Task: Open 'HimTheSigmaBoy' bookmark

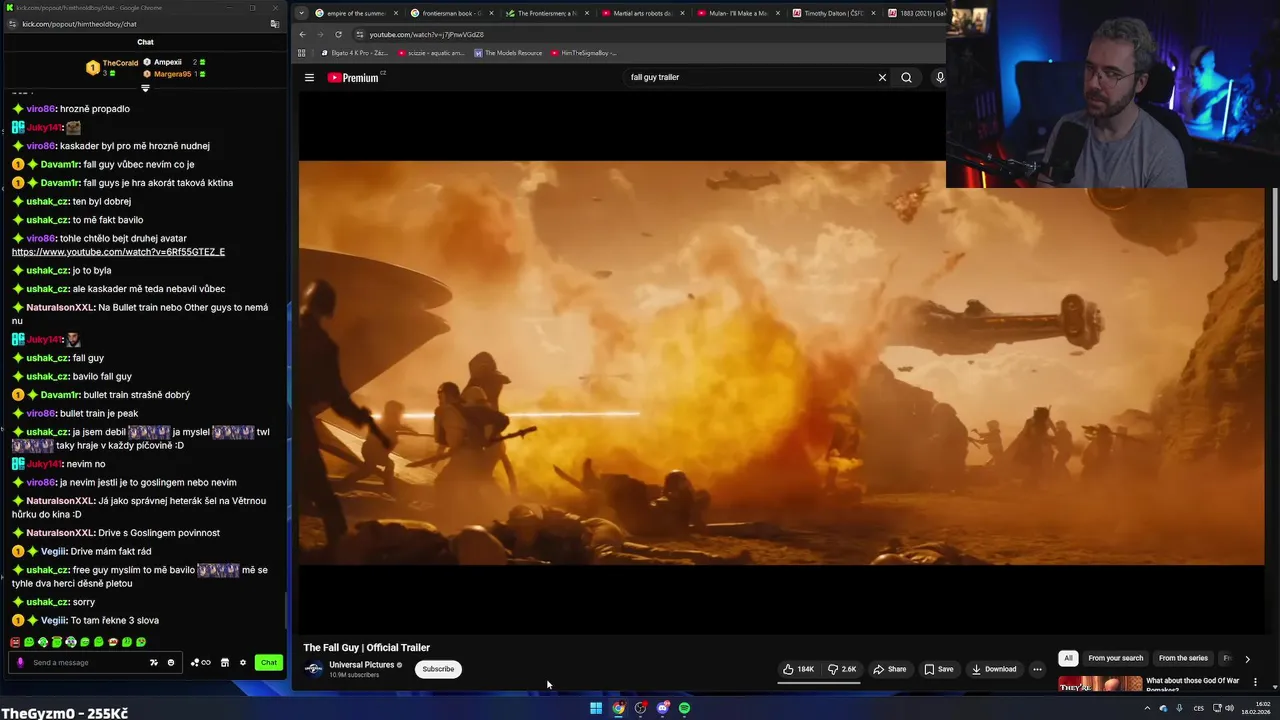Action: pyautogui.click(x=583, y=53)
